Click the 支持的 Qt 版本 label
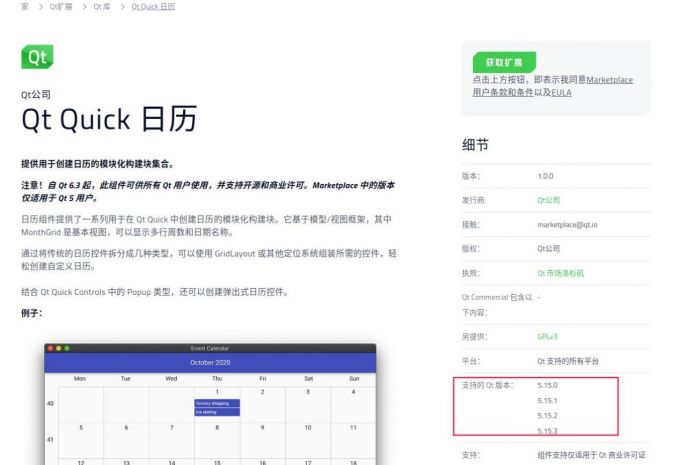 [x=488, y=385]
